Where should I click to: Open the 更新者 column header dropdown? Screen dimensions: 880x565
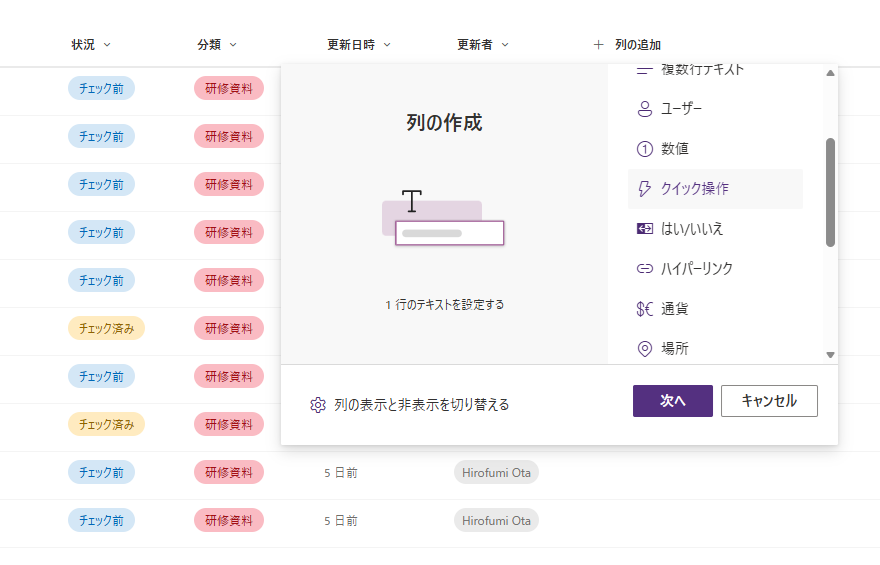click(505, 45)
